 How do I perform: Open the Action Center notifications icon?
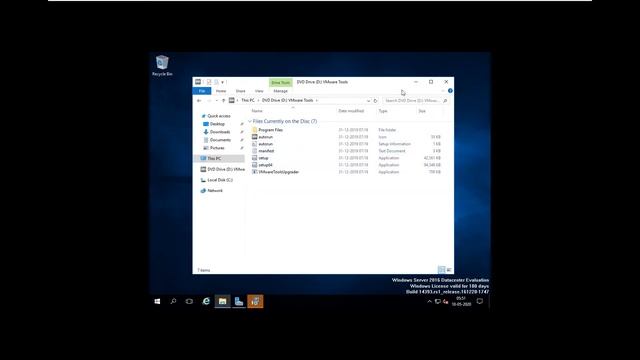pos(480,302)
